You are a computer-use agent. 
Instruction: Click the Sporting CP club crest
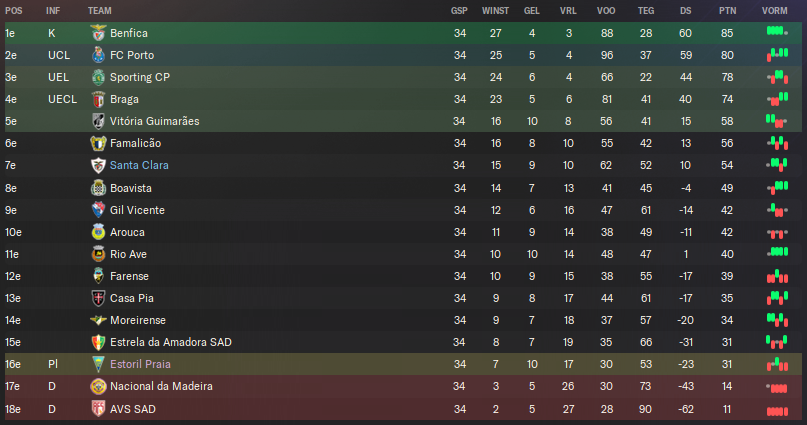(x=98, y=77)
